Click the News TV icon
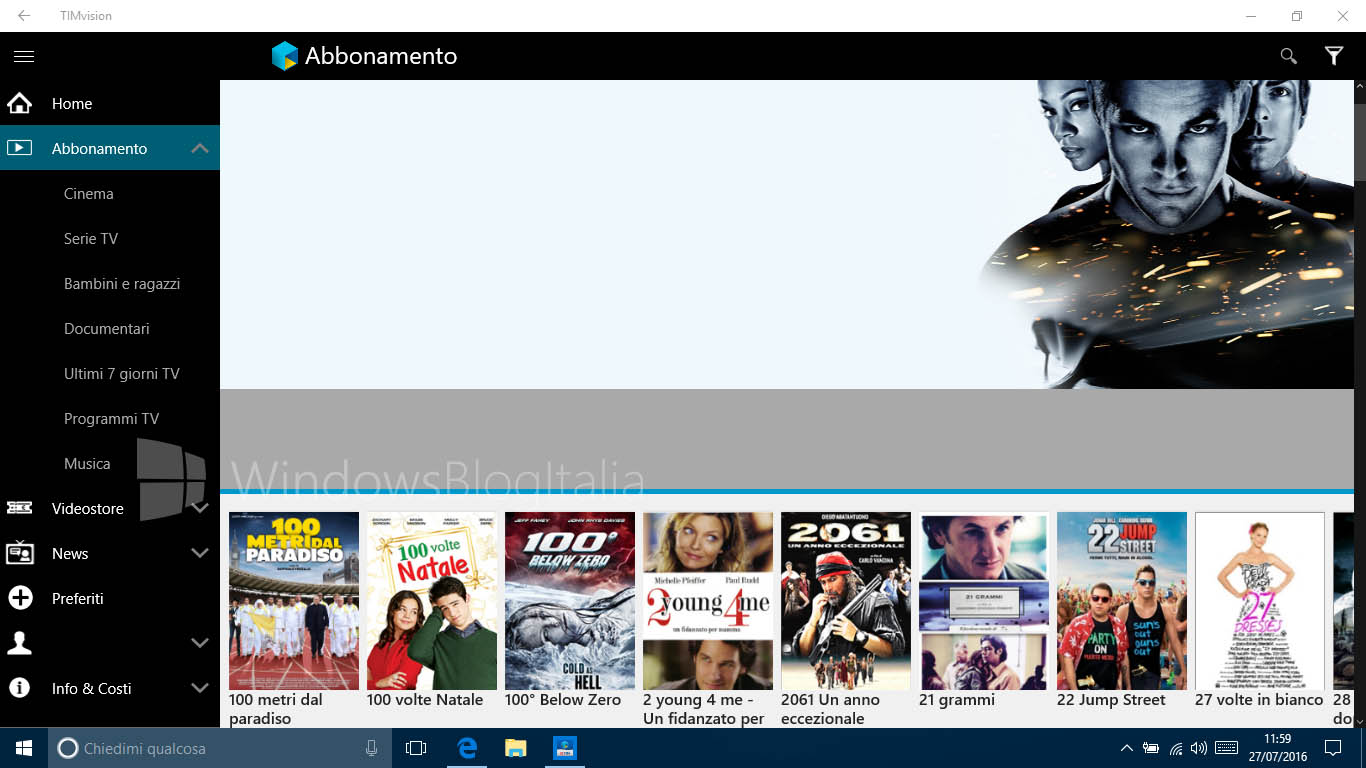 [20, 553]
